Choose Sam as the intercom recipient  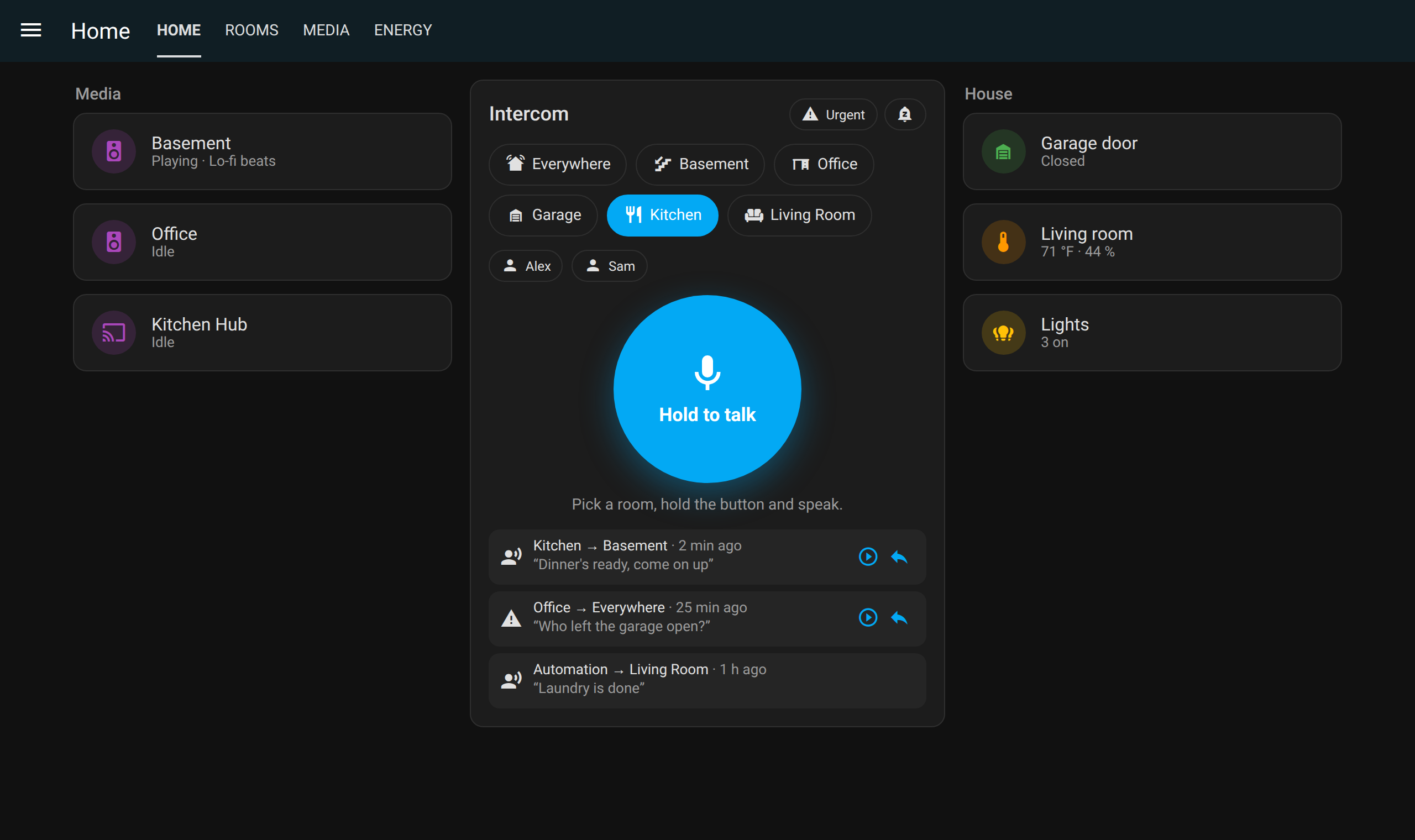coord(610,266)
